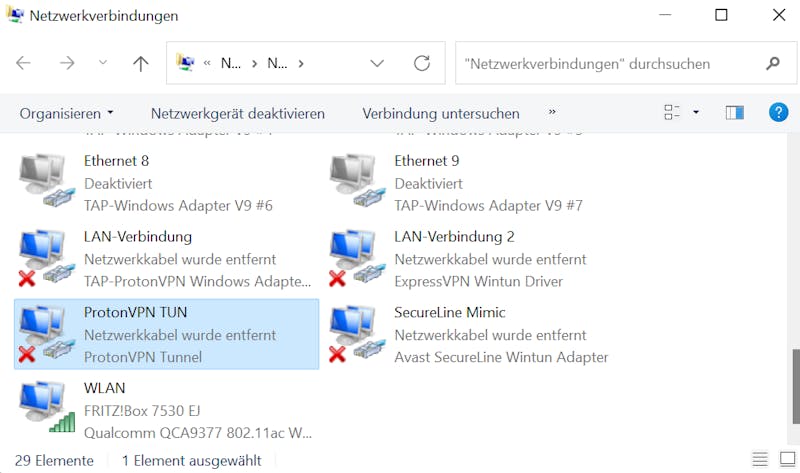Toggle the preview pane icon
Viewport: 800px width, 473px height.
[734, 112]
